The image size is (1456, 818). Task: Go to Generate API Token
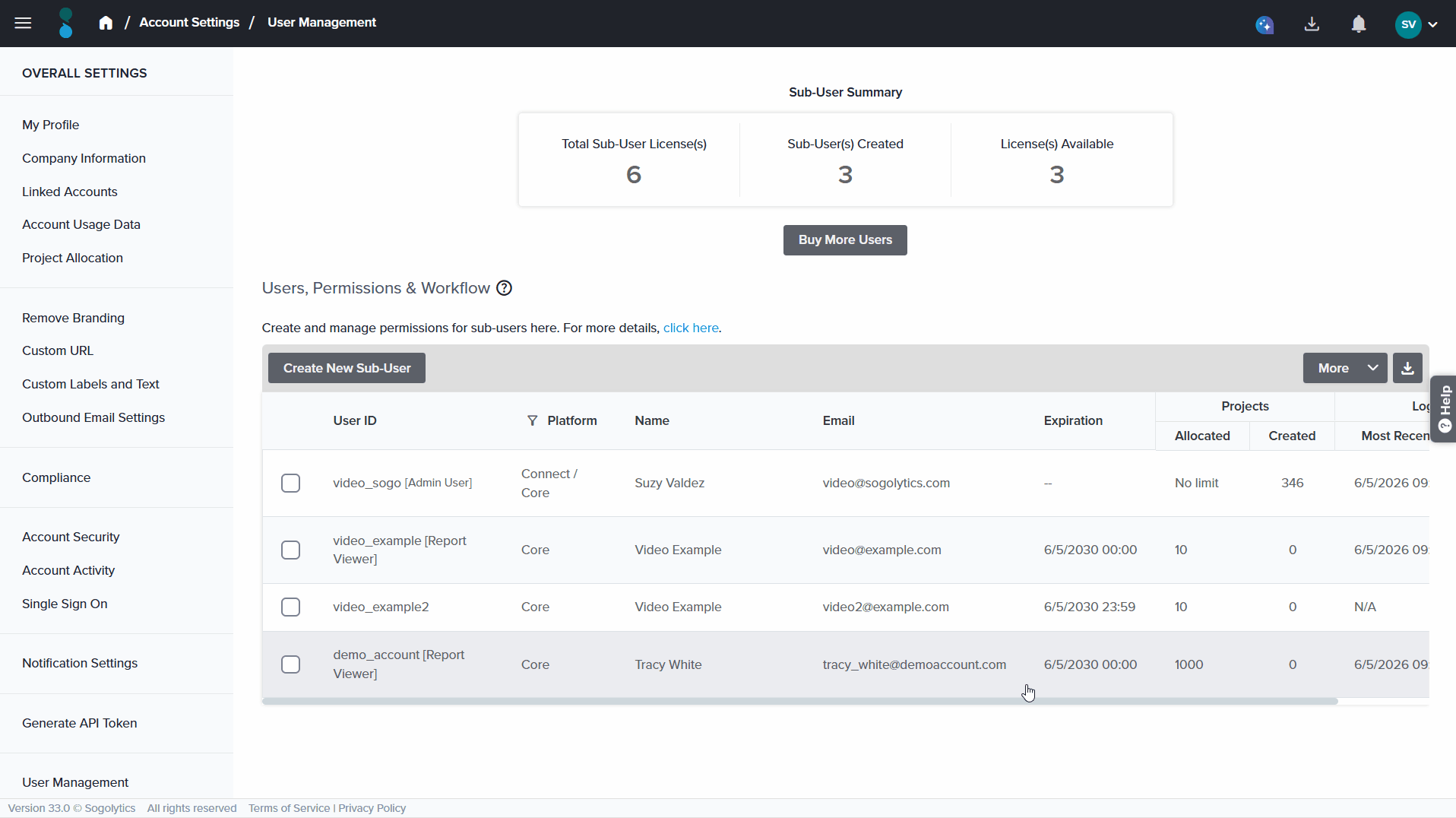click(x=79, y=723)
